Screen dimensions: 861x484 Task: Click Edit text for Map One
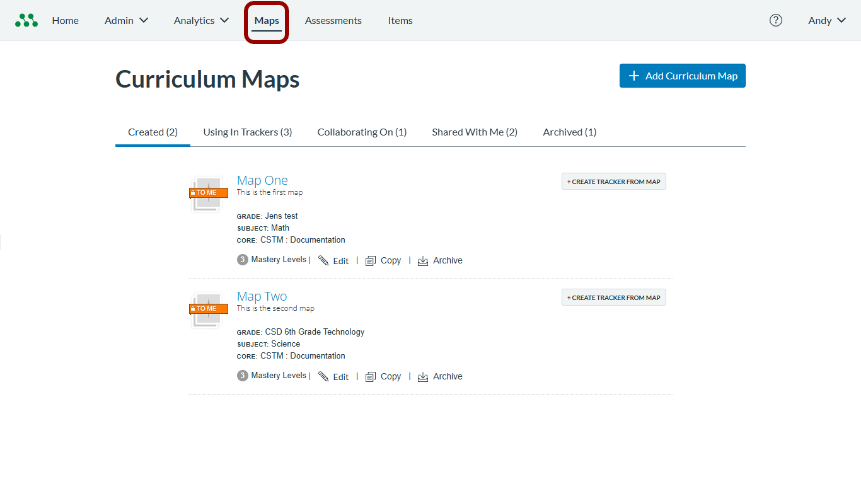(340, 261)
